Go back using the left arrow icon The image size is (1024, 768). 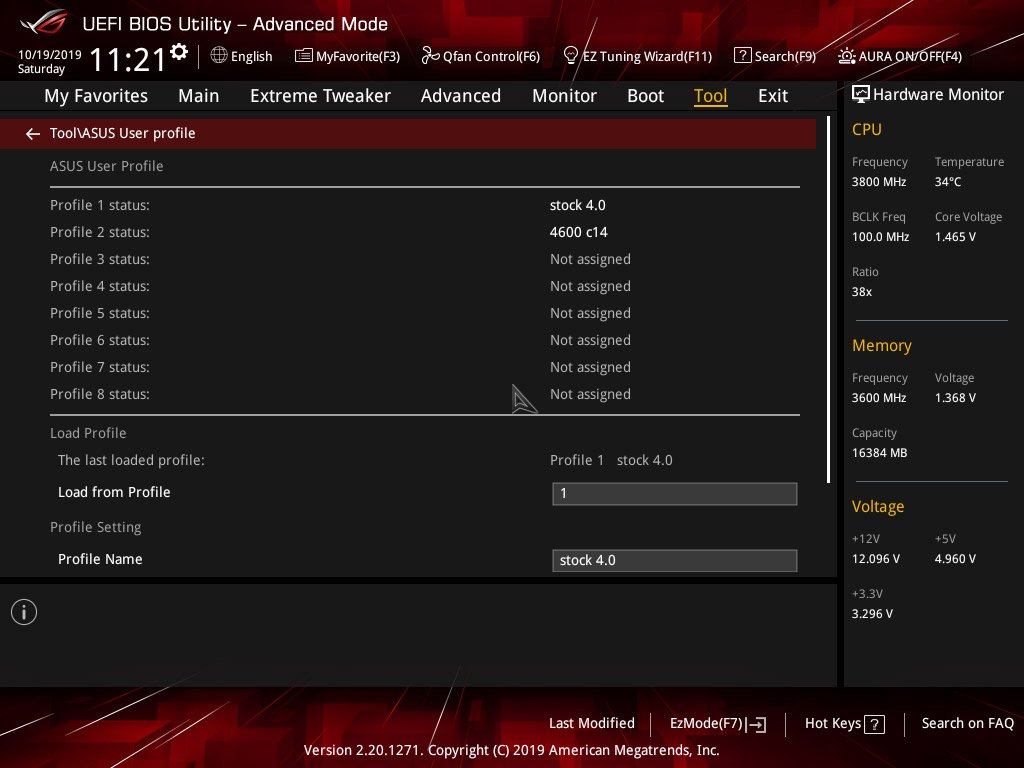pos(33,134)
